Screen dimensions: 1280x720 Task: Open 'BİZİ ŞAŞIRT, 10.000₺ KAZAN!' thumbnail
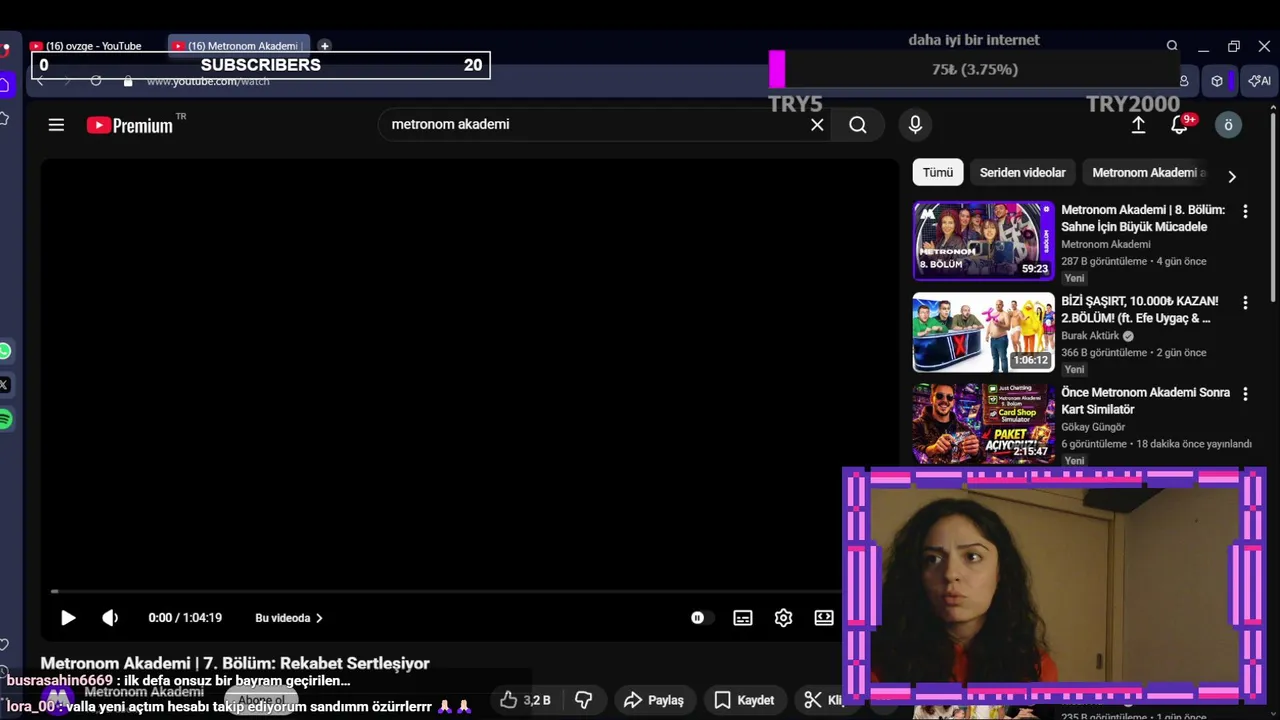point(984,332)
